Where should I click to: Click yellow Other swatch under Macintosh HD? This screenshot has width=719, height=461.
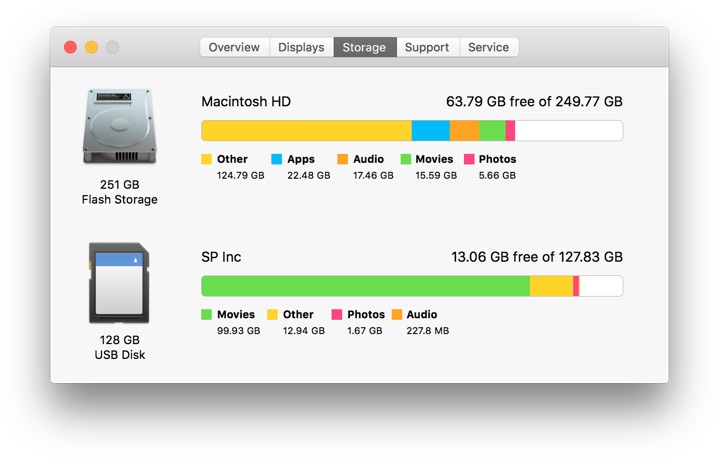[207, 159]
